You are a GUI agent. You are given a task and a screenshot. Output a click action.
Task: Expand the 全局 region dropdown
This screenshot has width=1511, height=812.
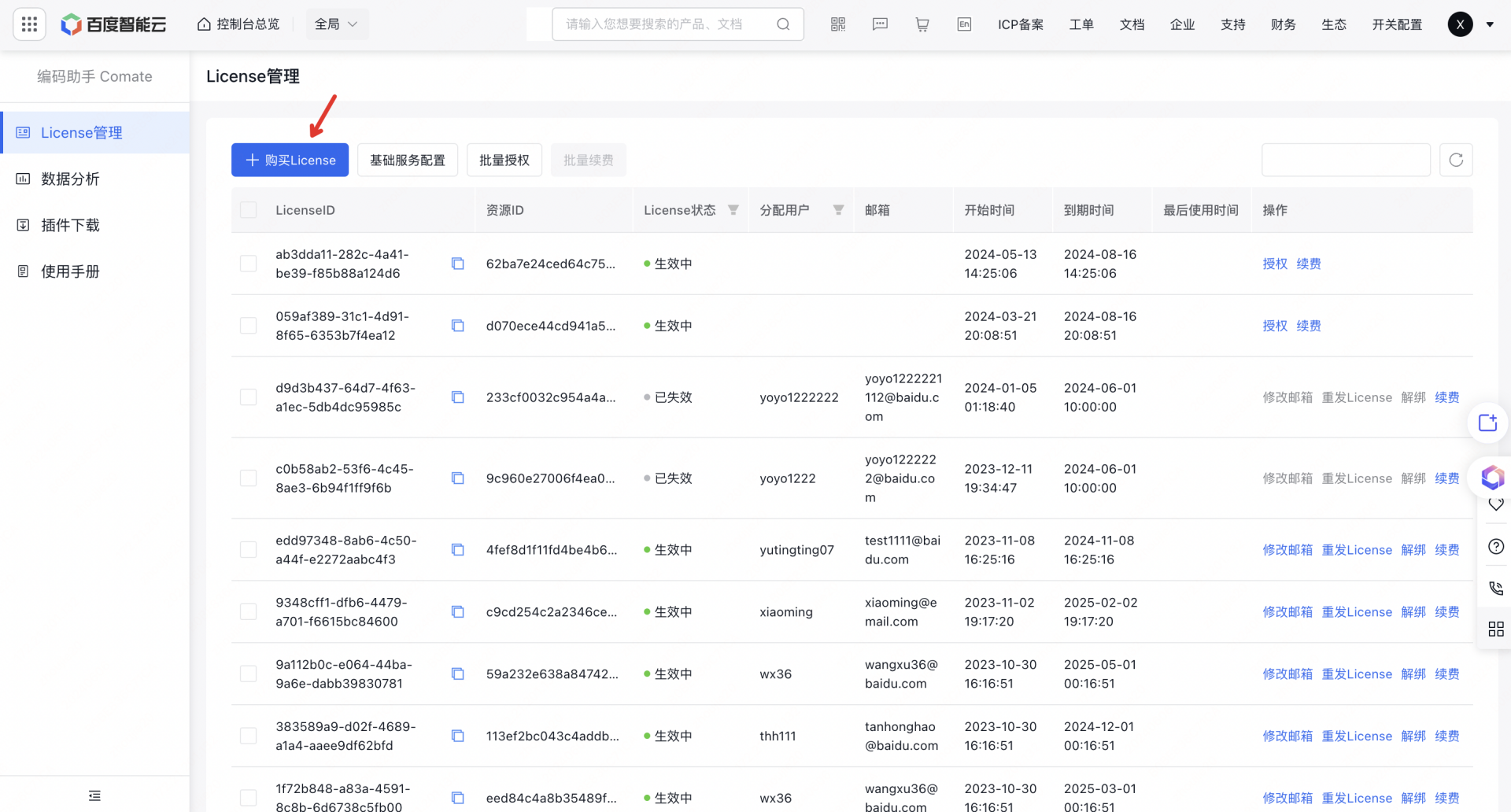[336, 24]
